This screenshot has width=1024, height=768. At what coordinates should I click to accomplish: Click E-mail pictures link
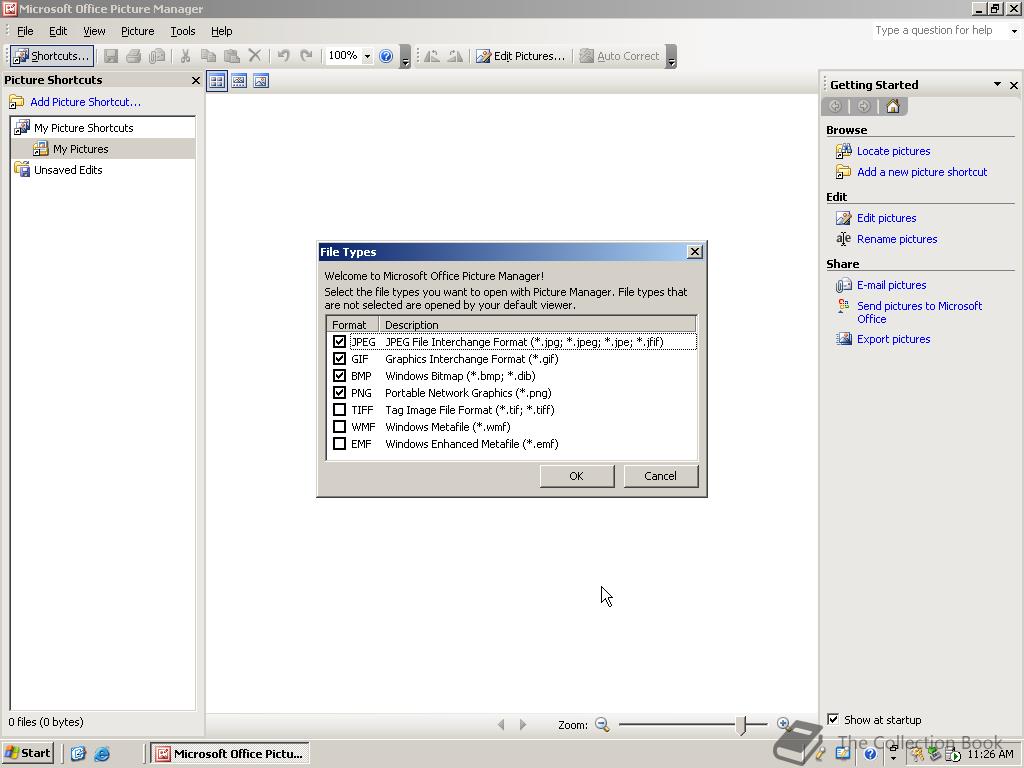click(x=891, y=285)
